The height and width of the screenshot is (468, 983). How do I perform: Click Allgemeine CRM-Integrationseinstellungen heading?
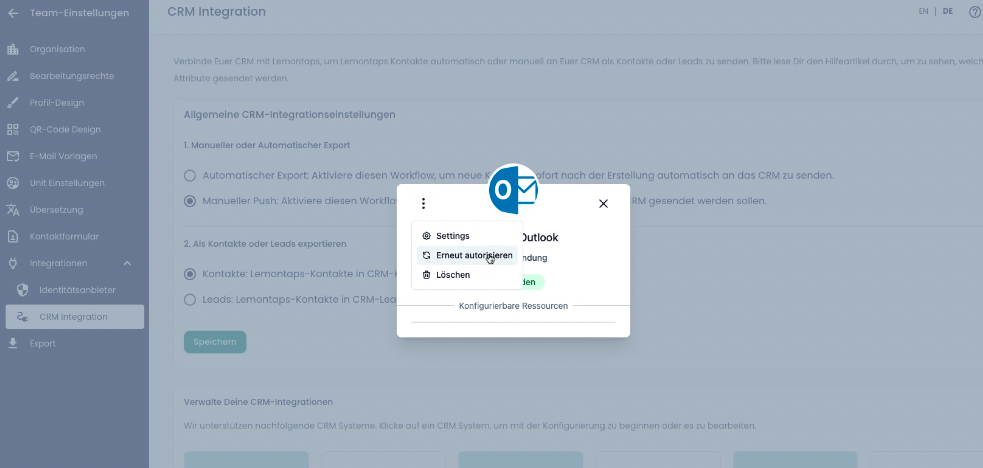(x=290, y=115)
